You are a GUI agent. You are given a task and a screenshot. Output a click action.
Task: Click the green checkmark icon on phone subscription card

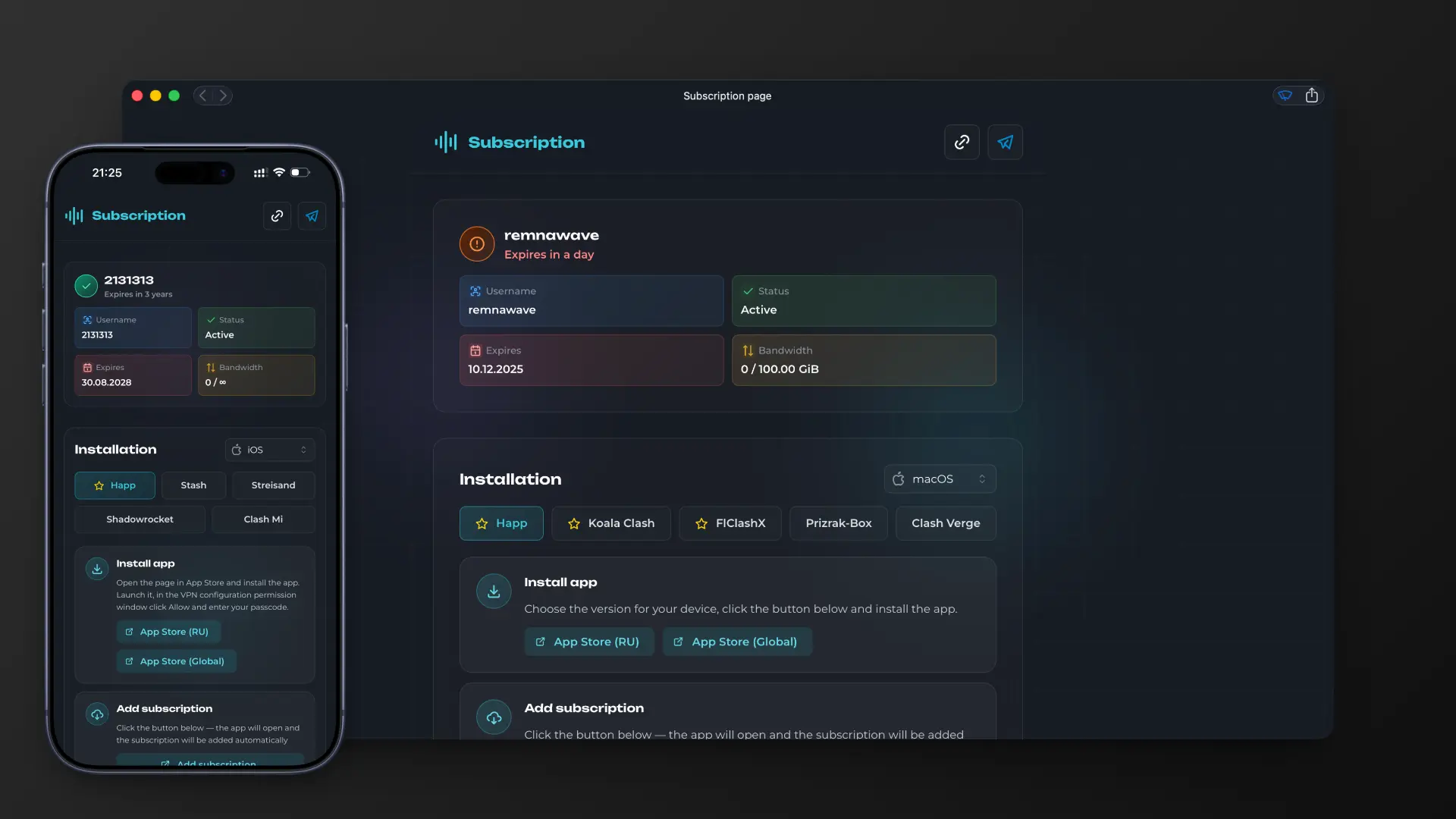[x=86, y=286]
